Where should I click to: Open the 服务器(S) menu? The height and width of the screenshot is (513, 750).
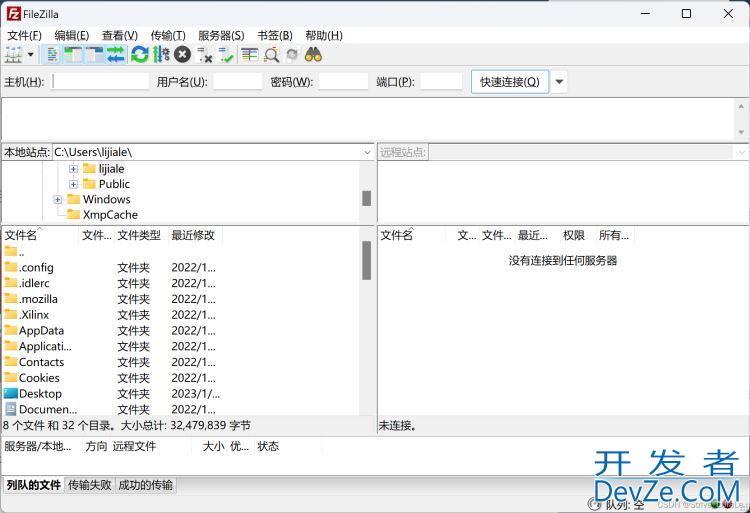click(x=221, y=35)
